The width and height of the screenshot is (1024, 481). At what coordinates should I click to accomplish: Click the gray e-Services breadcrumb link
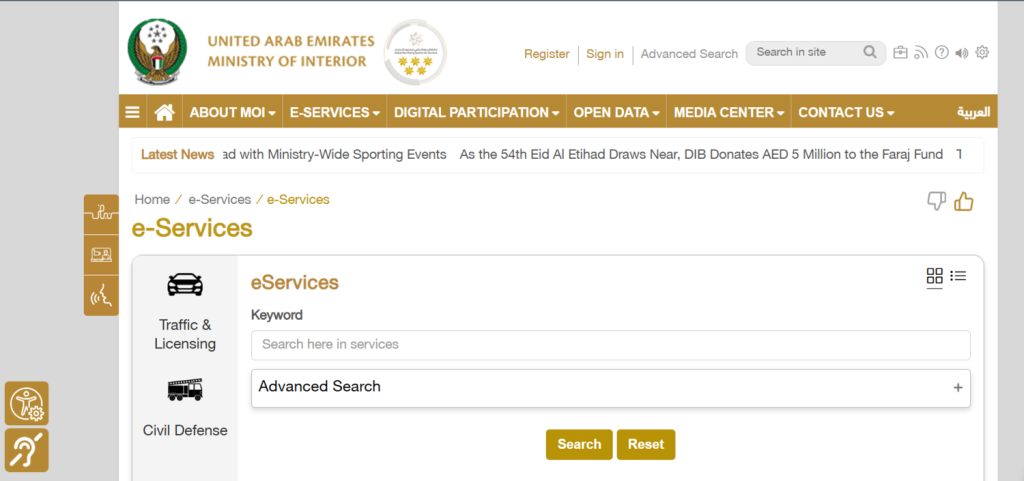[219, 200]
